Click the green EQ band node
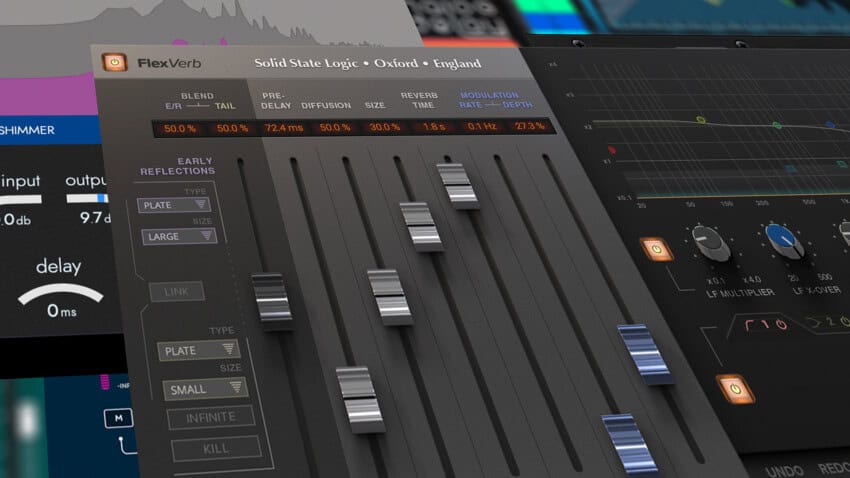Screen dimensions: 850x478 776,126
